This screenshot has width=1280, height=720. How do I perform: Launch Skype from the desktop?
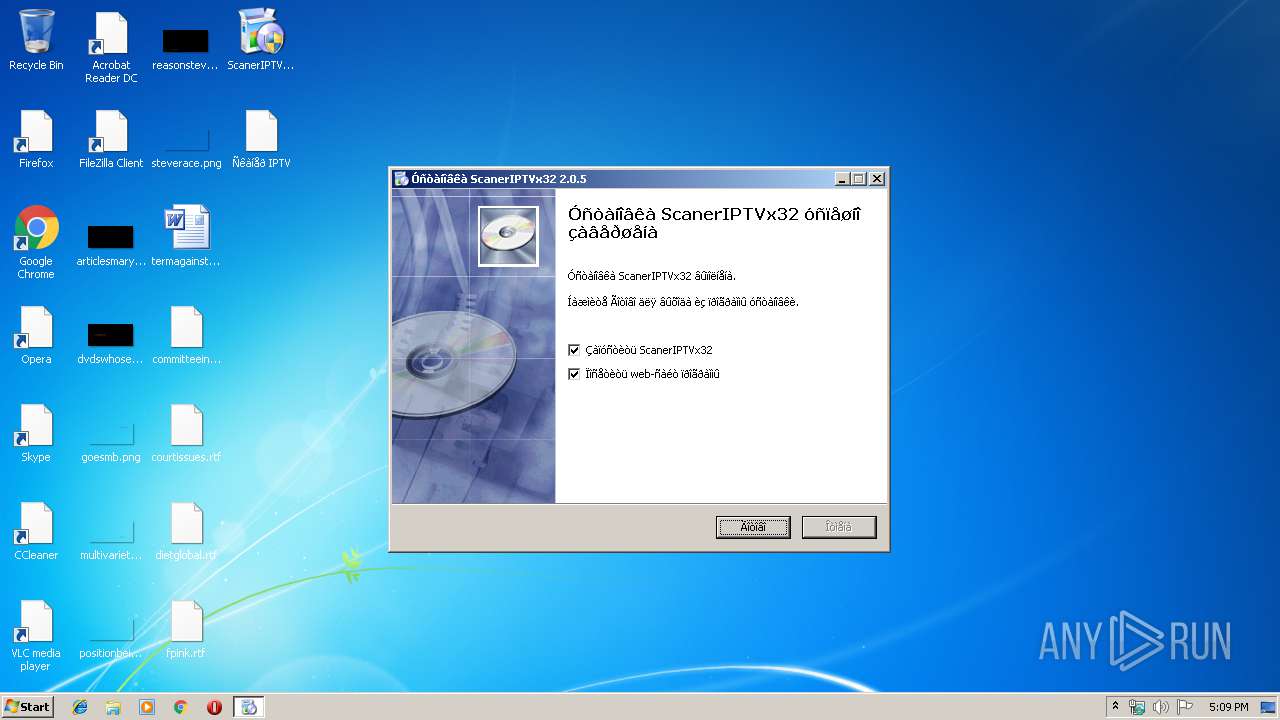(36, 433)
